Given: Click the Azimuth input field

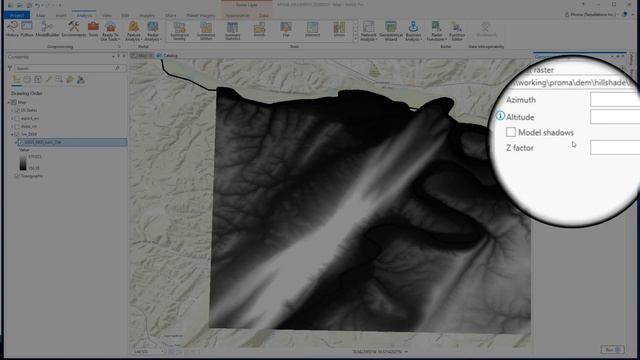Looking at the screenshot, I should point(615,99).
